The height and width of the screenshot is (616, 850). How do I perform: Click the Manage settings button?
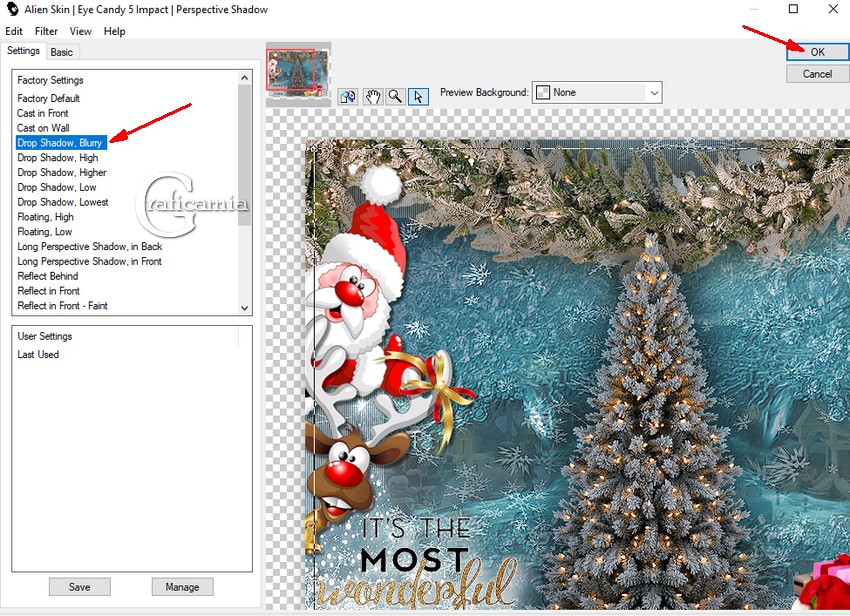tap(182, 587)
